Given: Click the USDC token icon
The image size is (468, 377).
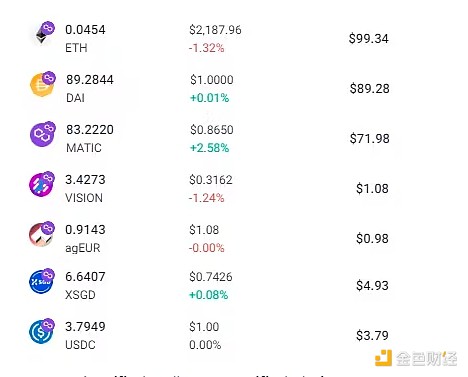Looking at the screenshot, I should coord(42,331).
